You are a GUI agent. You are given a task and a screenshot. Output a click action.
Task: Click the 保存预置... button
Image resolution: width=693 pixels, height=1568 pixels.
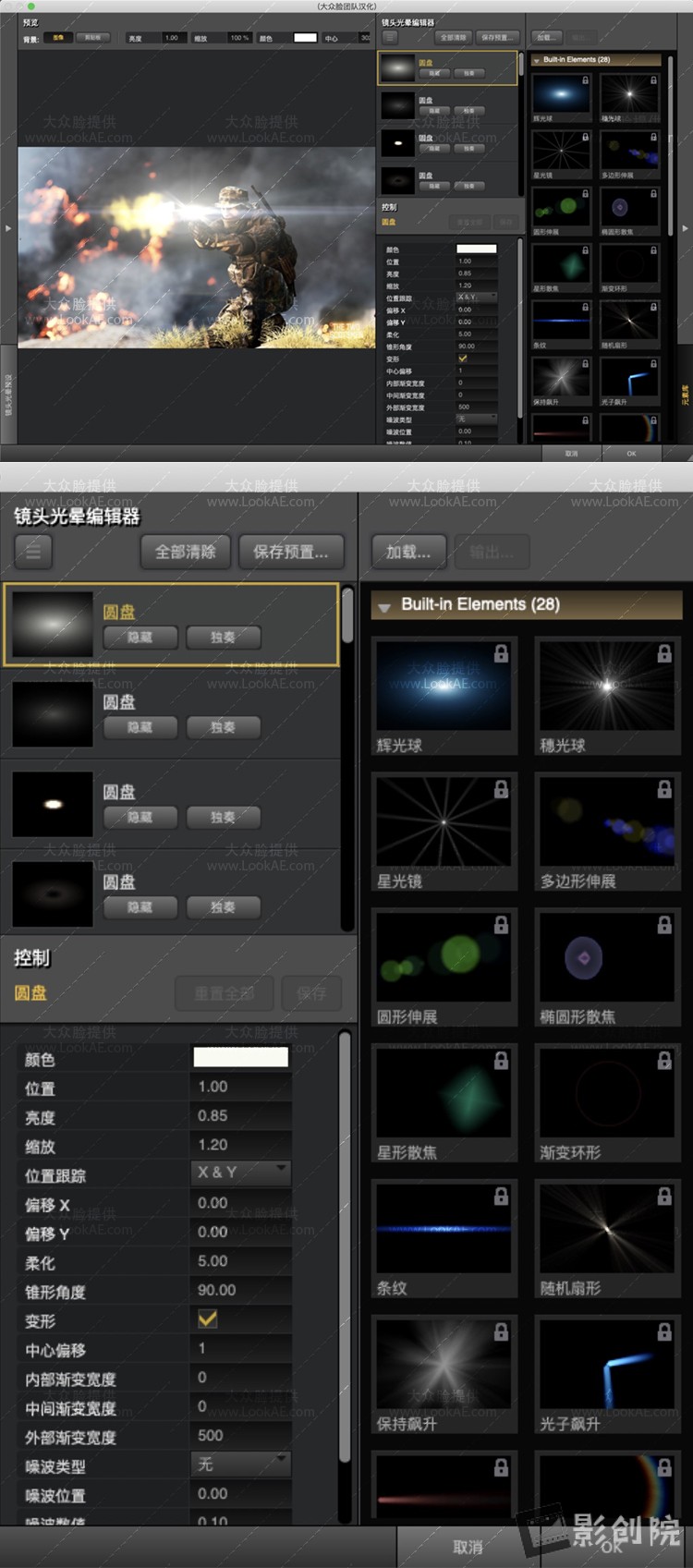pos(291,553)
